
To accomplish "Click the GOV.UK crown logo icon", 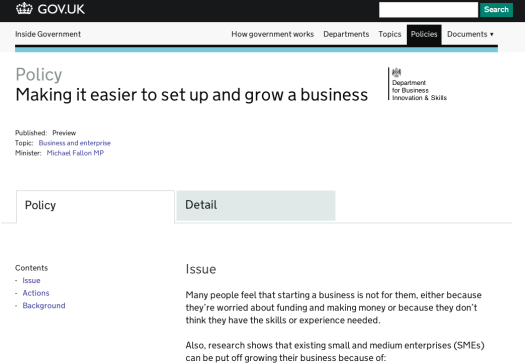I will [x=24, y=9].
